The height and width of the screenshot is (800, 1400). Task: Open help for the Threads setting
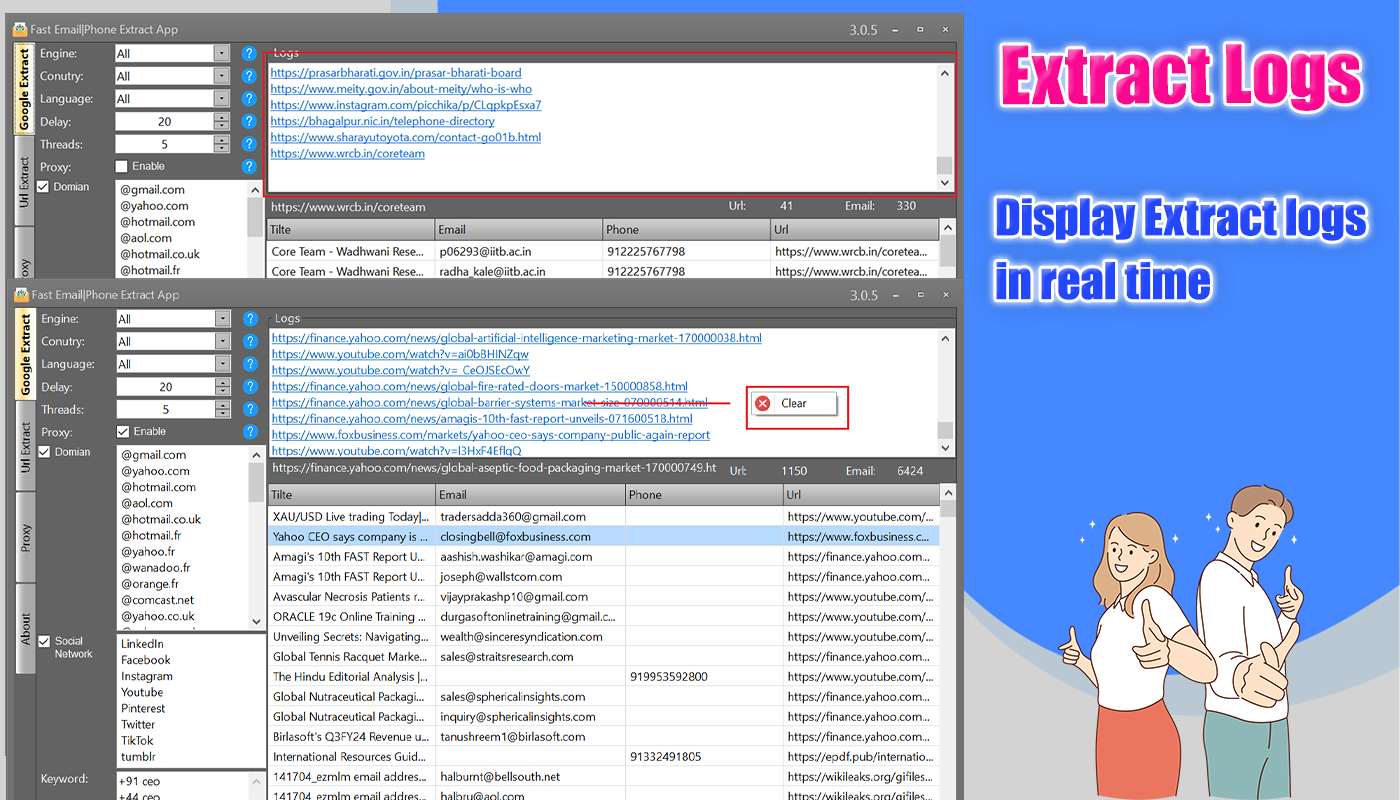point(249,143)
